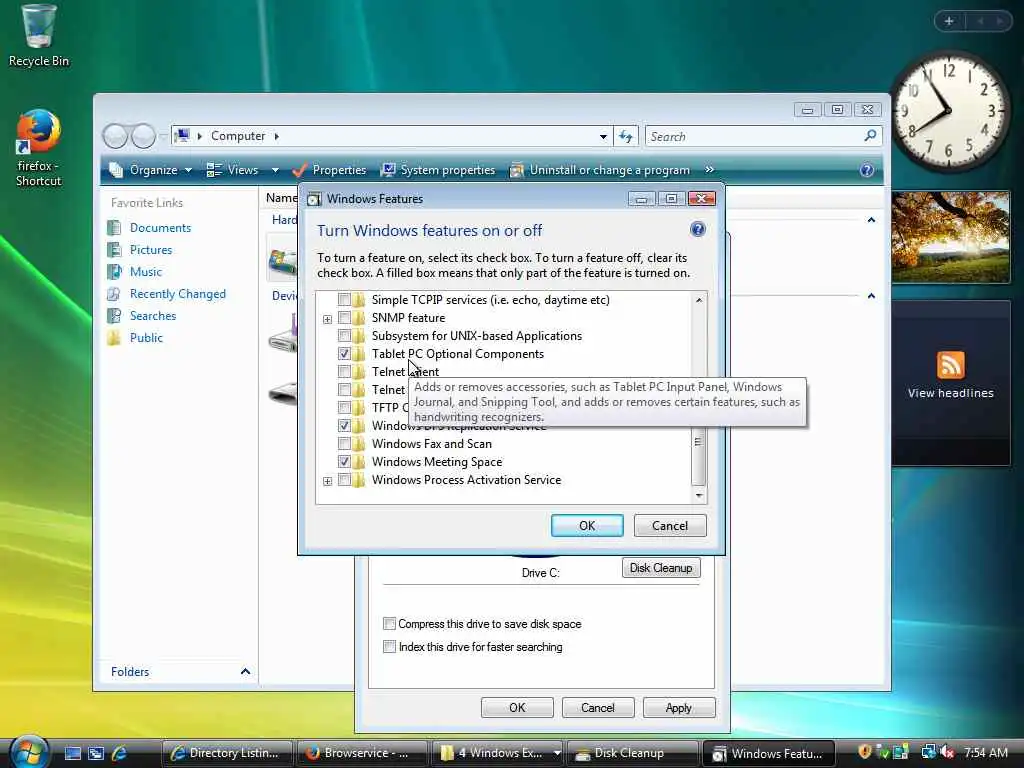1024x768 pixels.
Task: Open Public in Favorite Links
Action: 146,338
